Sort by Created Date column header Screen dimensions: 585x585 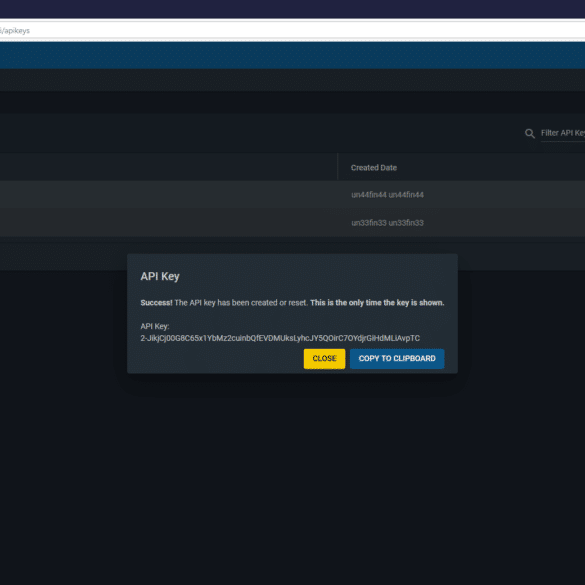tap(373, 168)
